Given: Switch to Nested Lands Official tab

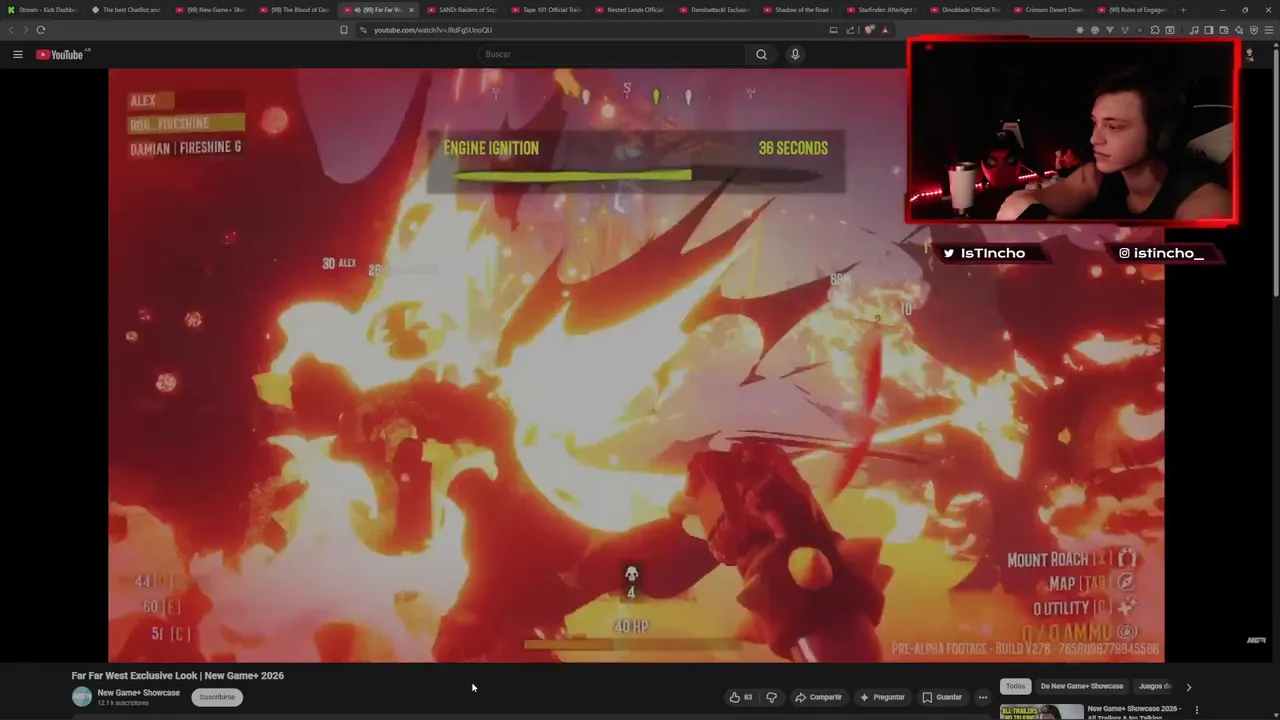Looking at the screenshot, I should point(630,10).
